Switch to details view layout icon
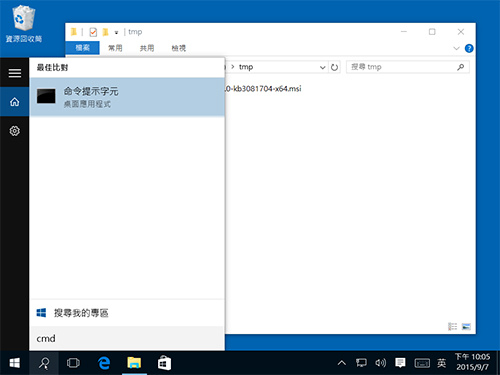Viewport: 500px width, 375px height. click(452, 326)
